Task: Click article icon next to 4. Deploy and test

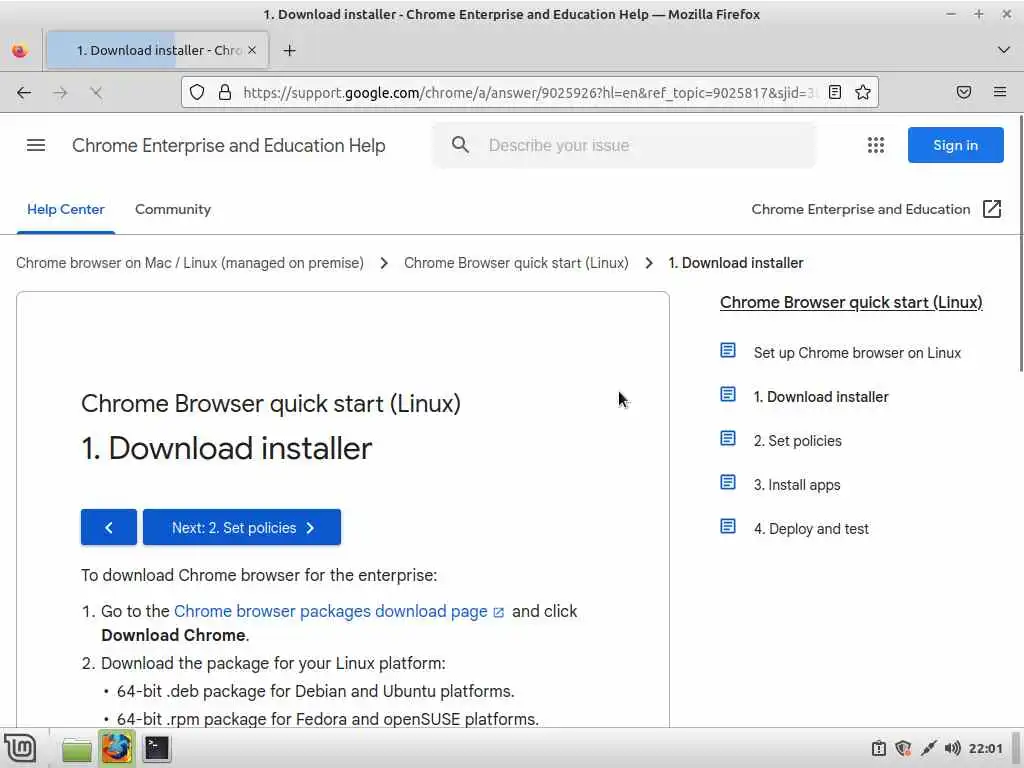Action: [x=728, y=526]
